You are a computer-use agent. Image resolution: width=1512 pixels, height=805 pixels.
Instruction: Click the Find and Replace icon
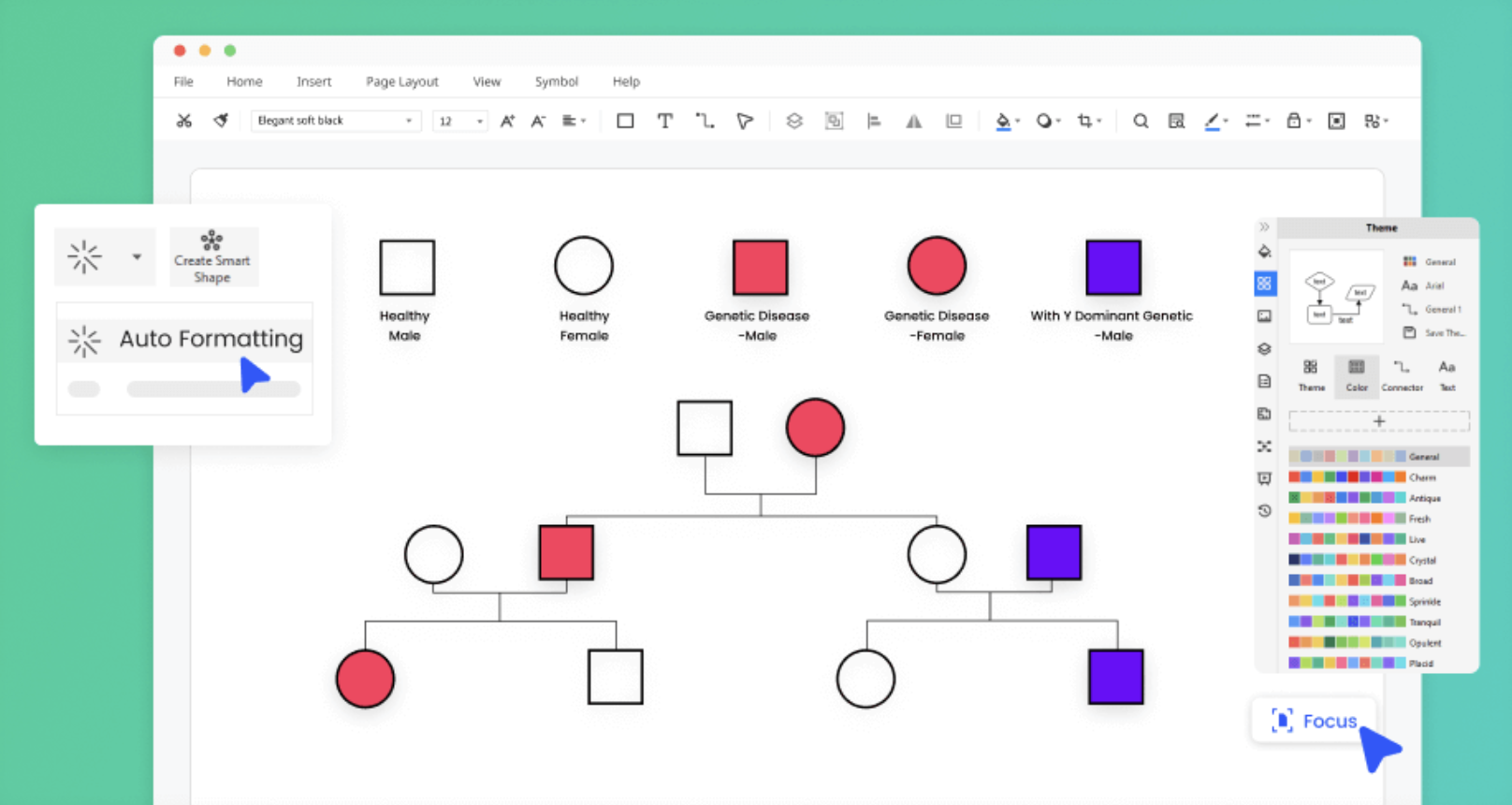coord(1176,121)
